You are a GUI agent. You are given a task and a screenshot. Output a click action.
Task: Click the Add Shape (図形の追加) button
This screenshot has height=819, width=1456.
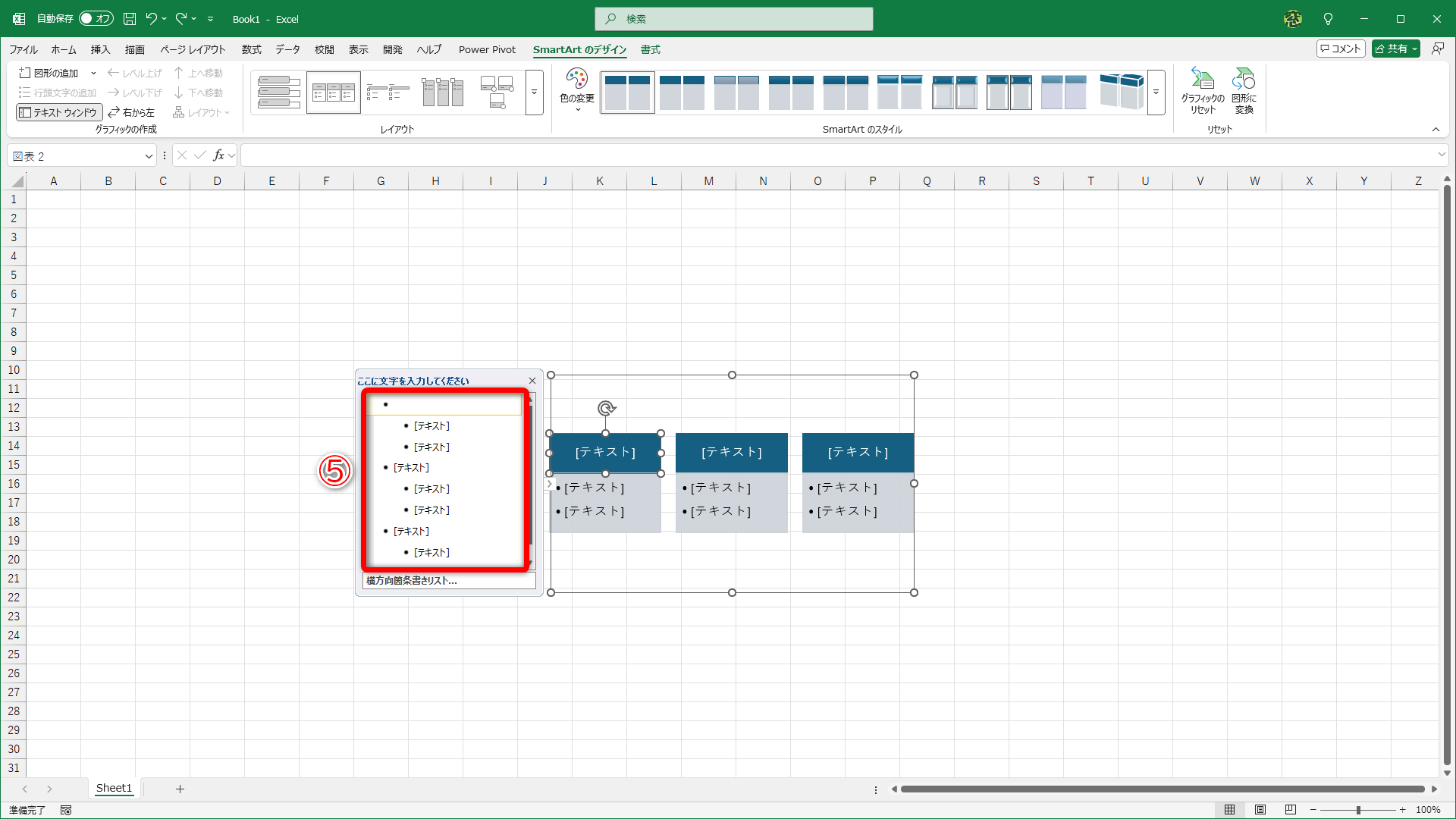point(50,73)
